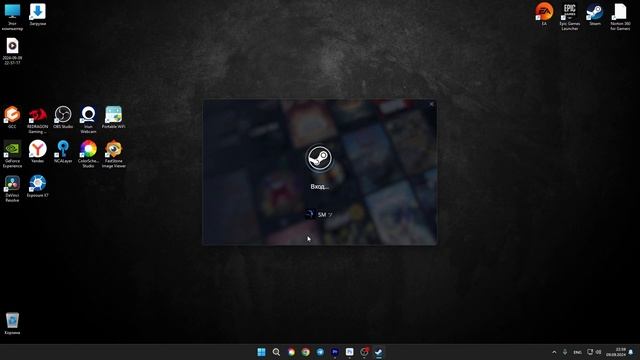The height and width of the screenshot is (360, 640).
Task: Open the taskbar app with the red badge
Action: click(364, 352)
